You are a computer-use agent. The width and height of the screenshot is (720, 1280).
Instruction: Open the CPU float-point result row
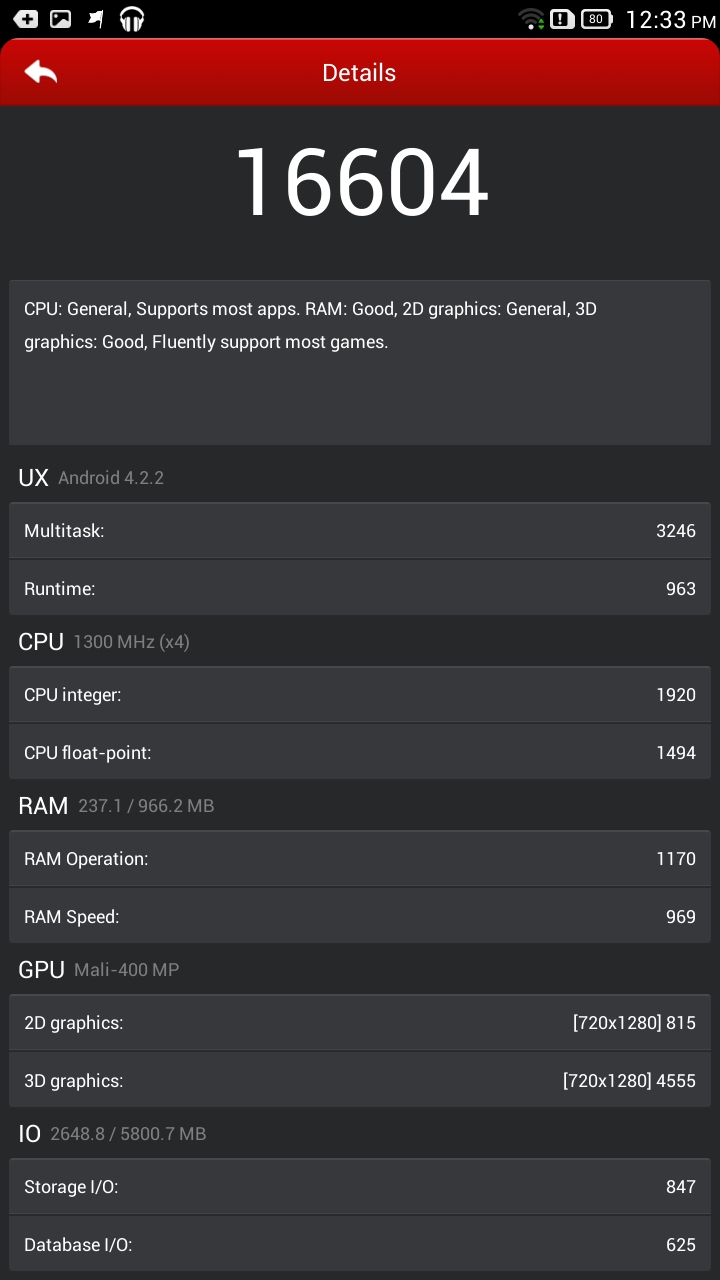tap(360, 753)
